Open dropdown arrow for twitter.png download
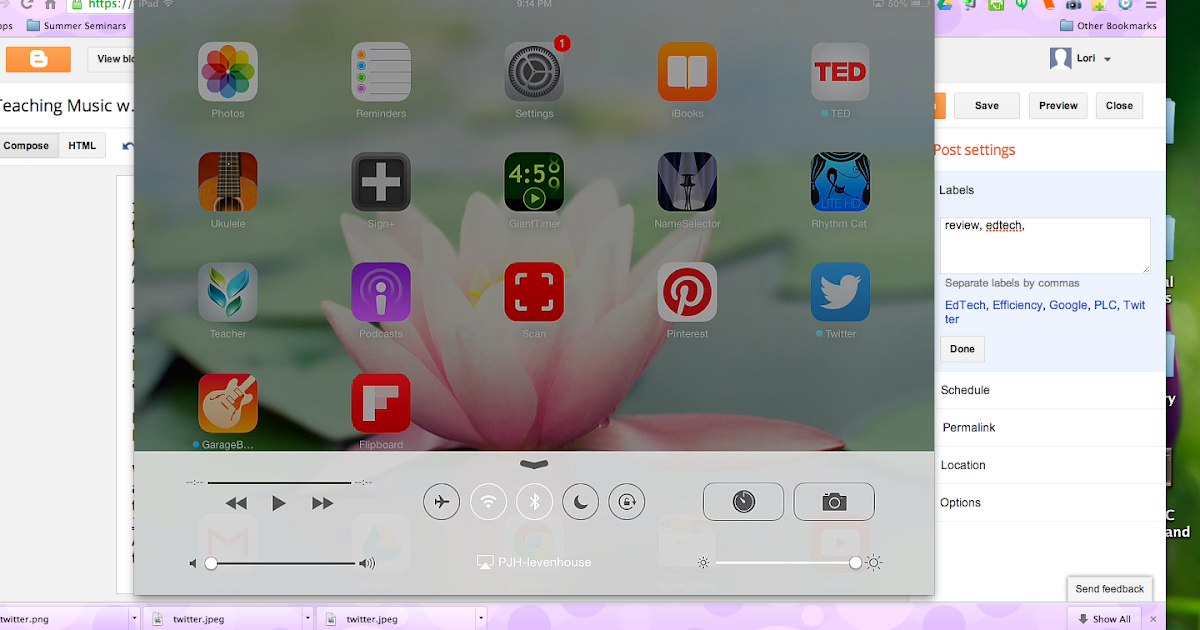1200x630 pixels. (x=134, y=619)
